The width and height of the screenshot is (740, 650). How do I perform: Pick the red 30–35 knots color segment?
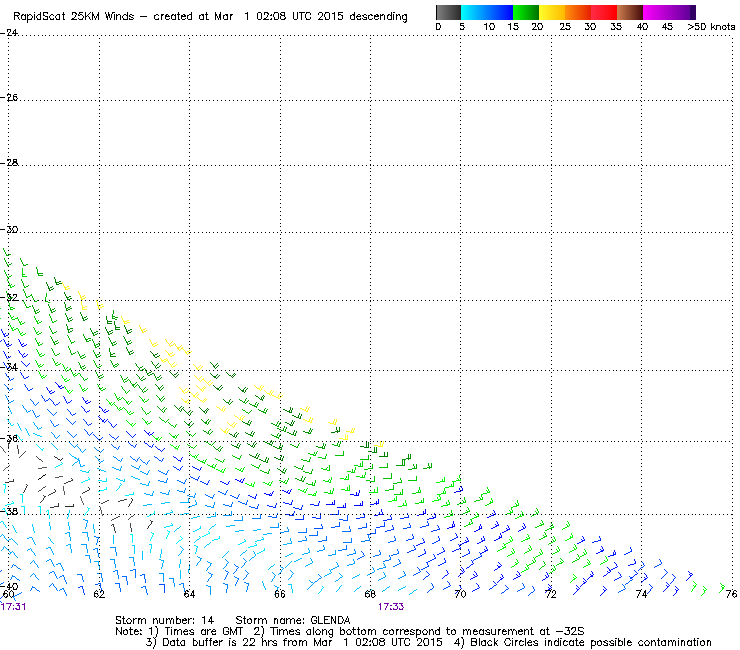(604, 12)
